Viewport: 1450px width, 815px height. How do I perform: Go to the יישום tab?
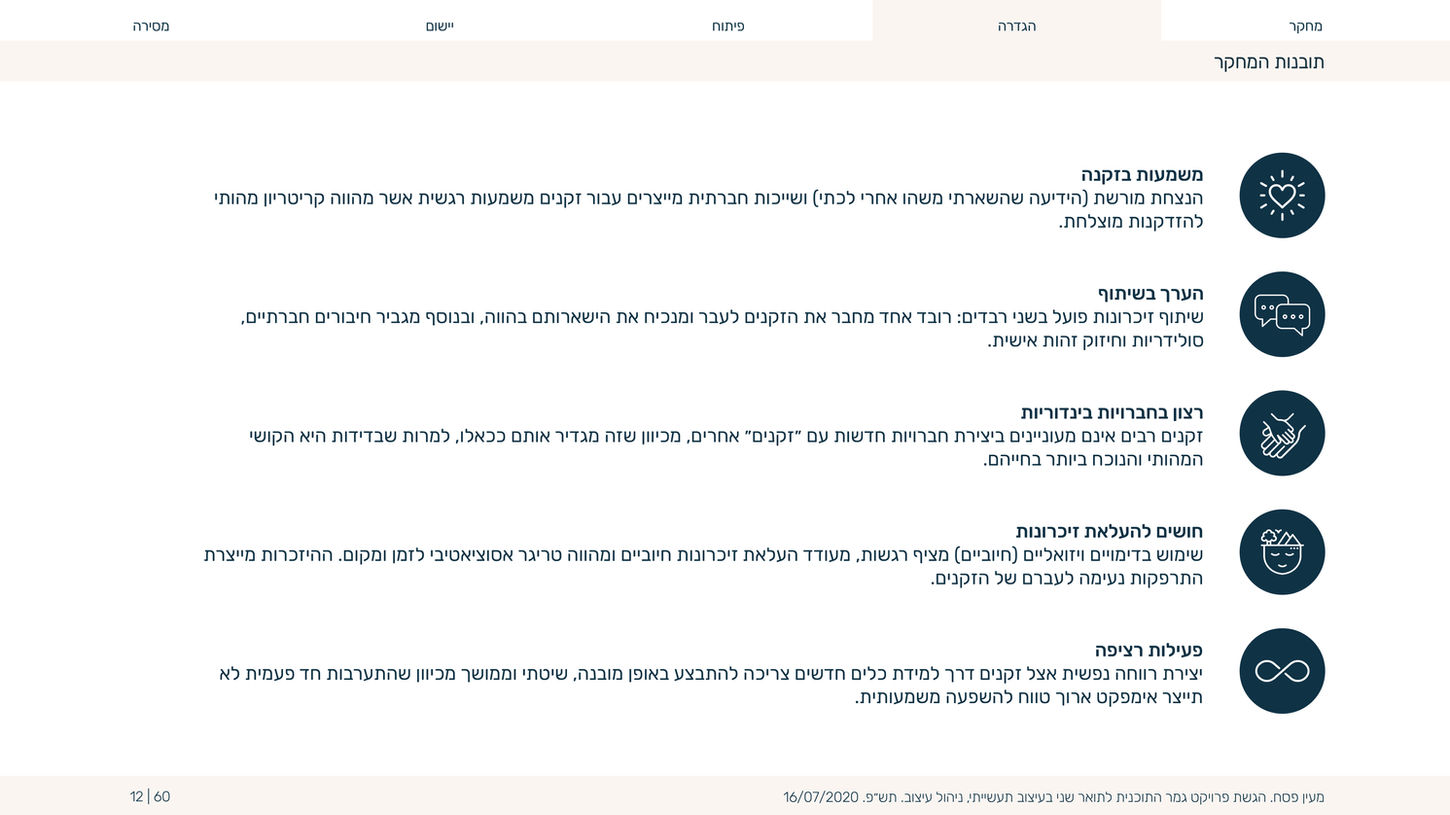440,26
